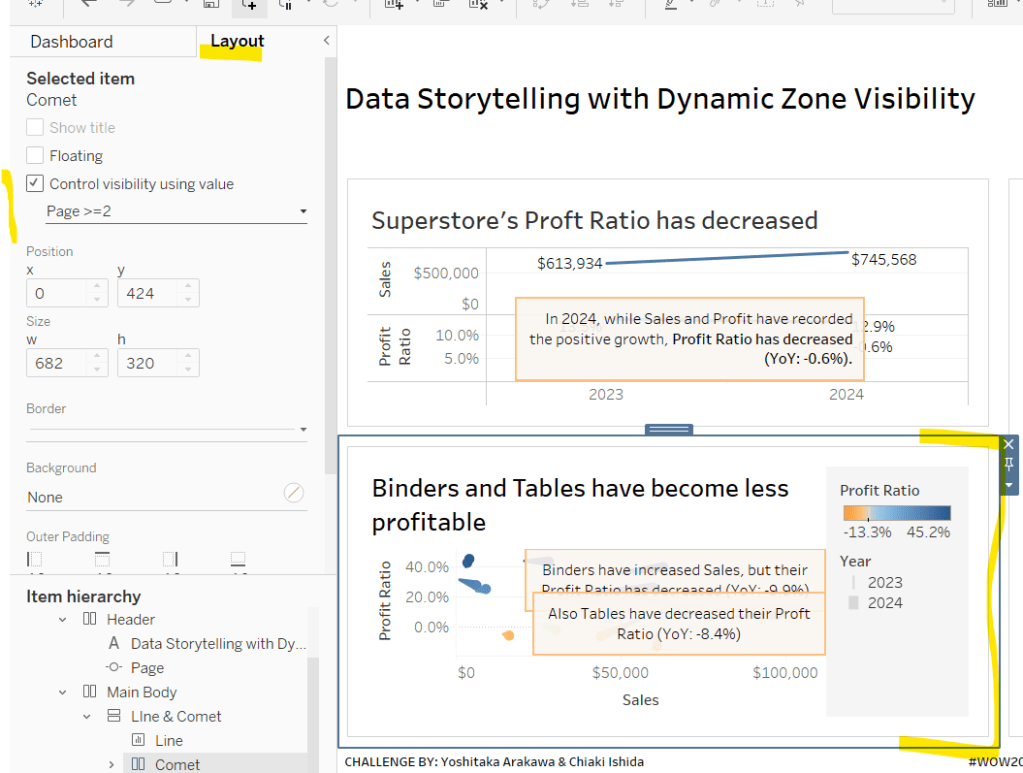Collapse the left side panel chevron
The height and width of the screenshot is (773, 1023).
326,41
